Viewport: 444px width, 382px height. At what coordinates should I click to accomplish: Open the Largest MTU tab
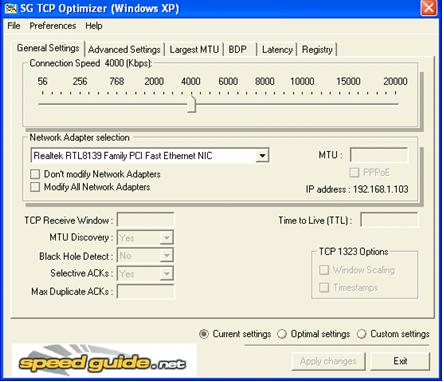(194, 50)
